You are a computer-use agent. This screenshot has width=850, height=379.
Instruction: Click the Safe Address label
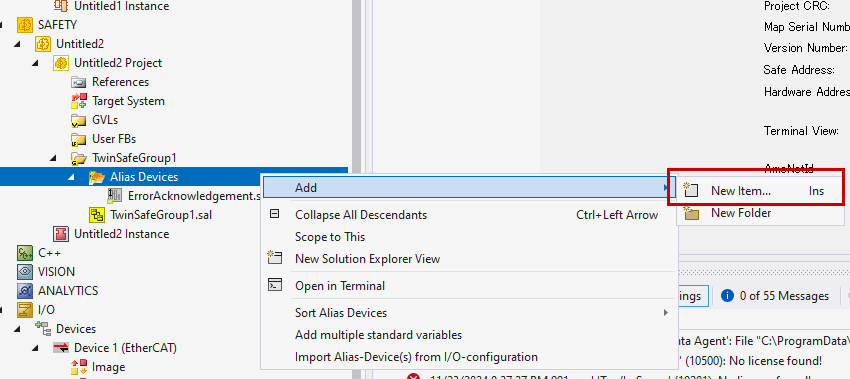[799, 69]
